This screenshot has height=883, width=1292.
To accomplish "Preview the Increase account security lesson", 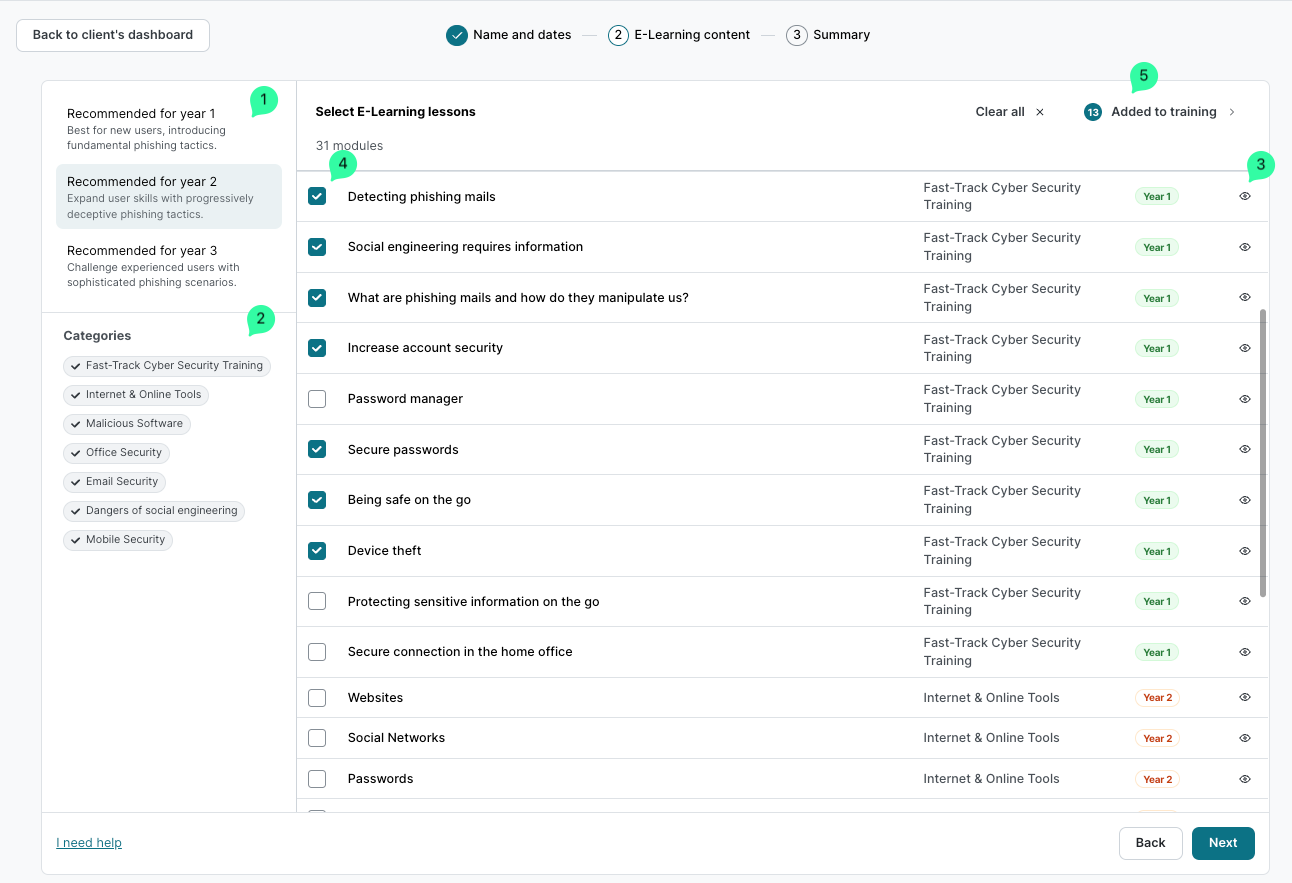I will click(x=1245, y=348).
